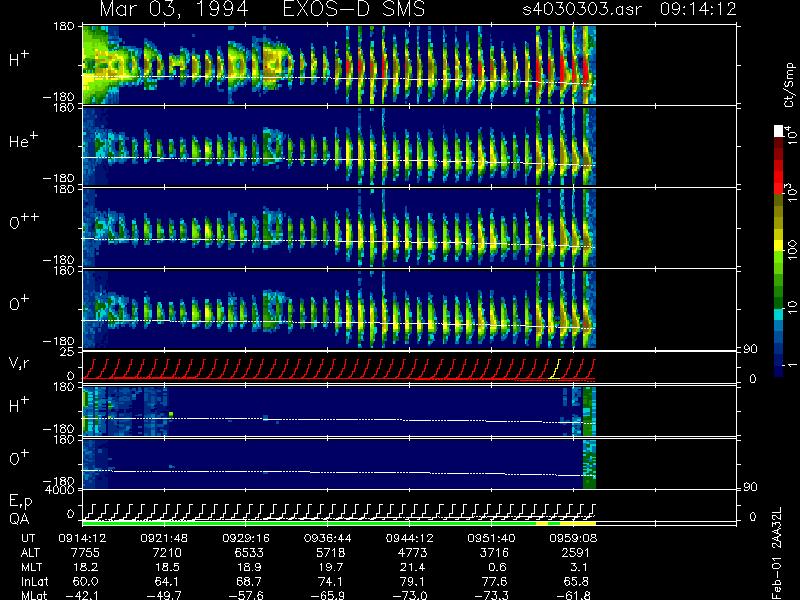Screen dimensions: 800x600
Task: Click the 'Ct/Smp' color scale unit label
Action: [790, 85]
